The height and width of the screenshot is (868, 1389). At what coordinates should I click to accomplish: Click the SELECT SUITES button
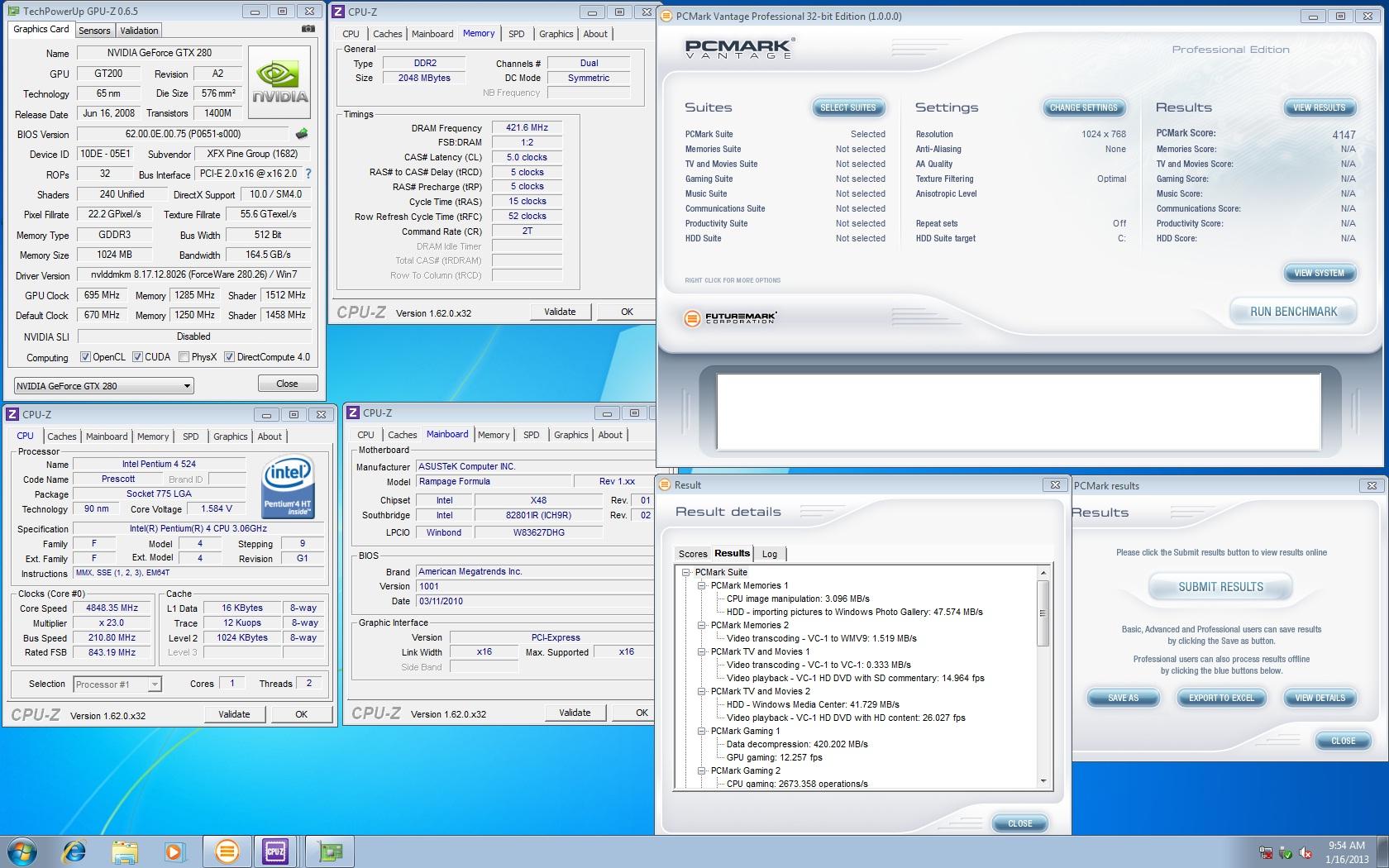847,107
